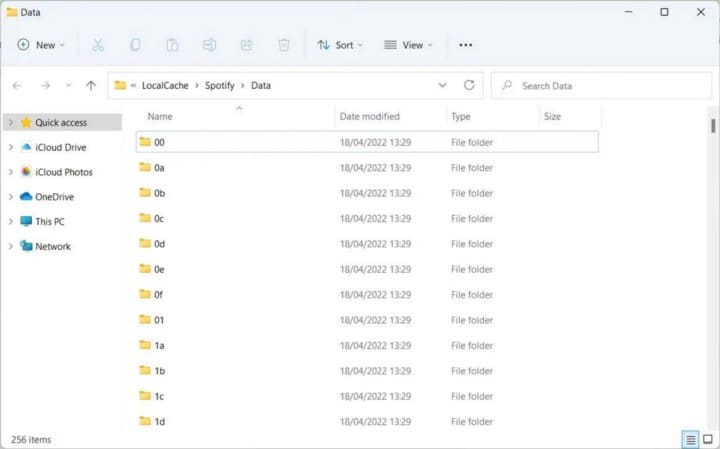Select the folder named 0c
720x449 pixels.
(367, 219)
